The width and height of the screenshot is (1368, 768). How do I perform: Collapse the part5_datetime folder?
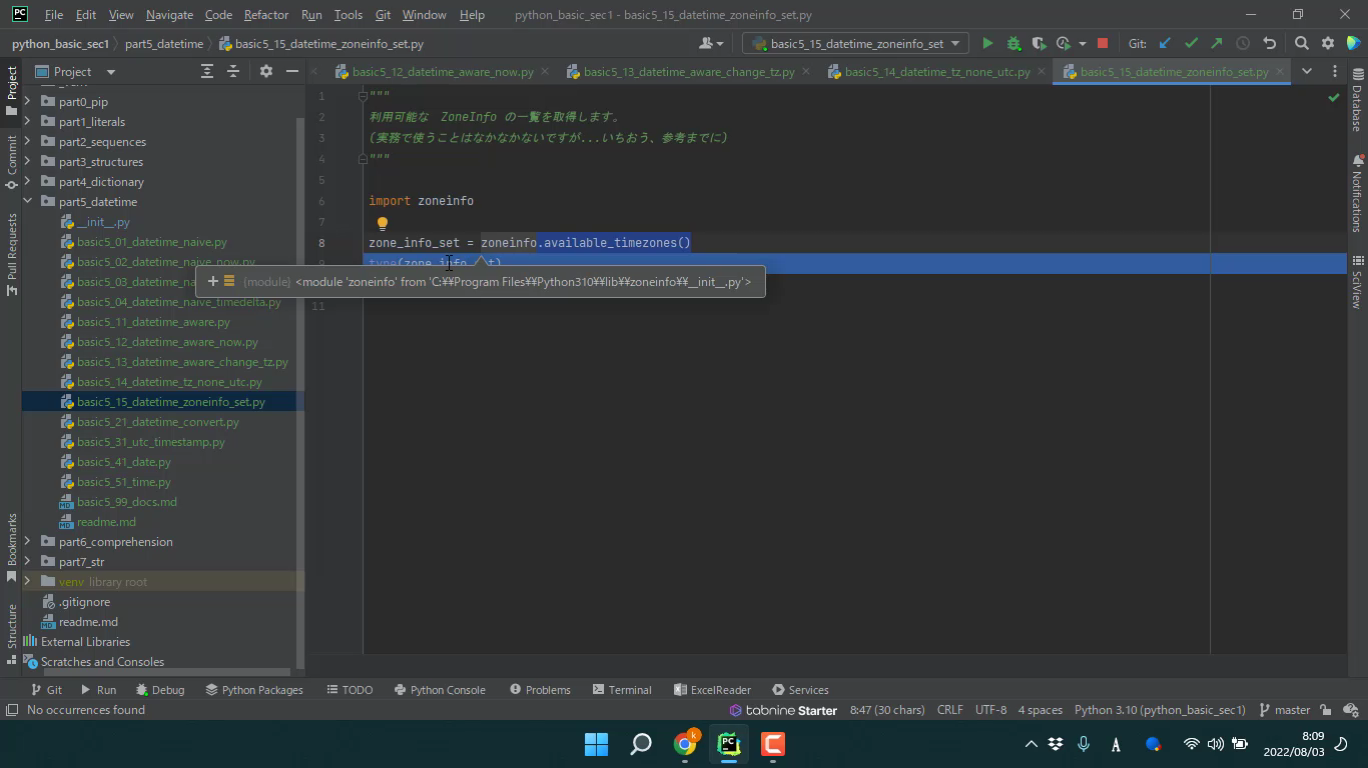point(28,202)
